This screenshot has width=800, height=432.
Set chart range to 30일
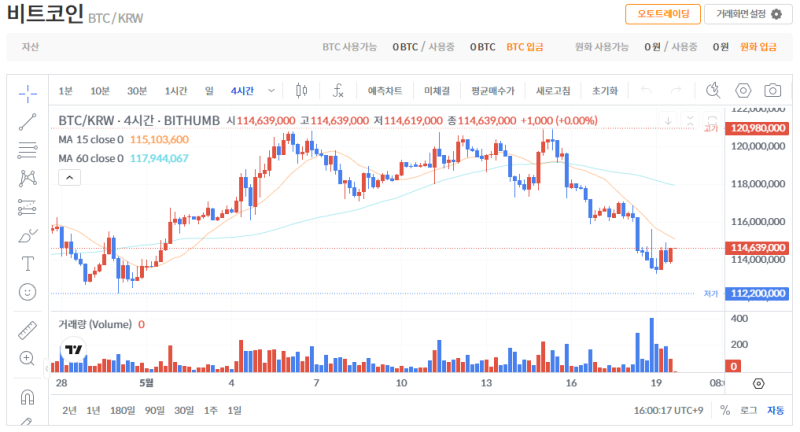coord(184,411)
